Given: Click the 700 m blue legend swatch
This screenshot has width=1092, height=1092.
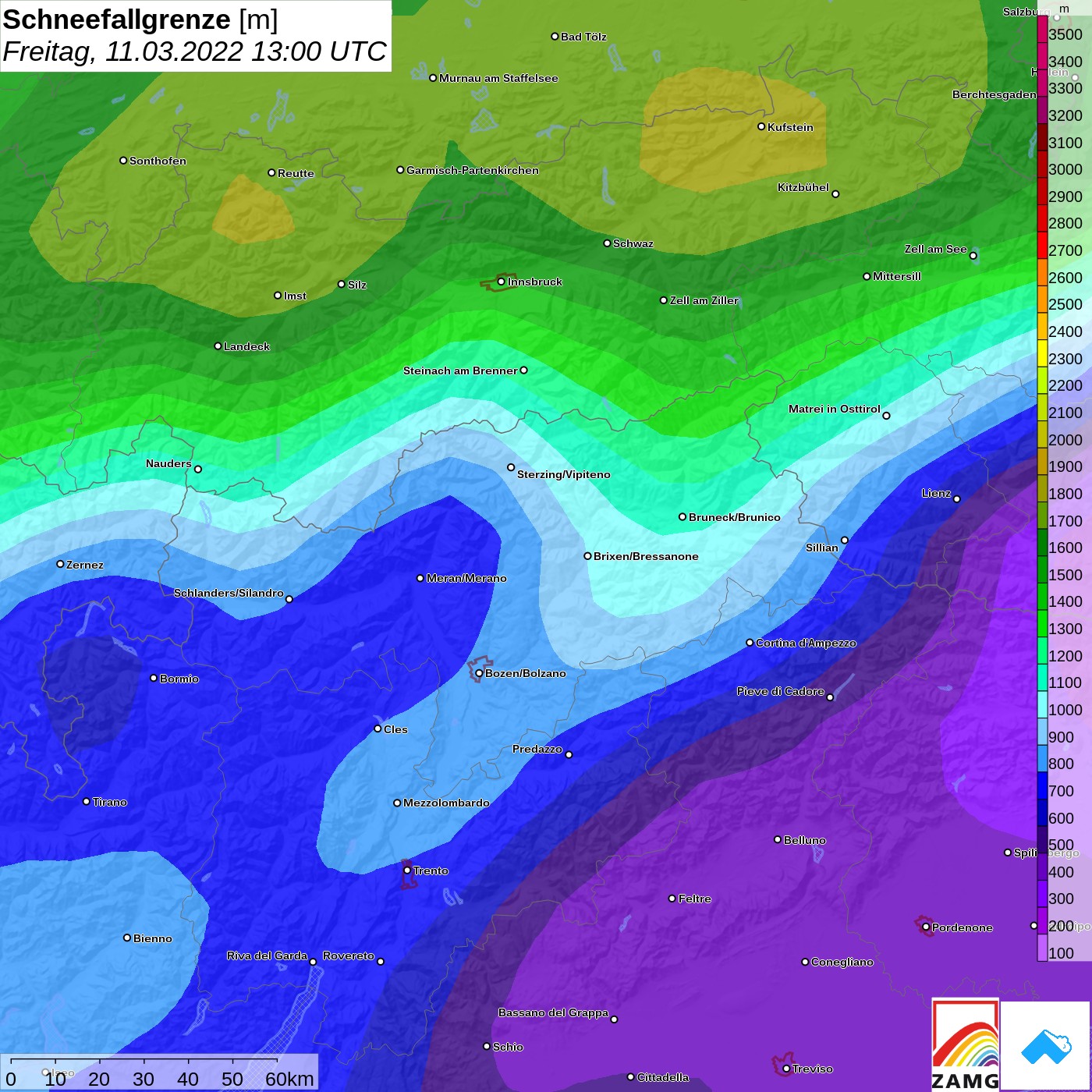Looking at the screenshot, I should pos(1042,785).
